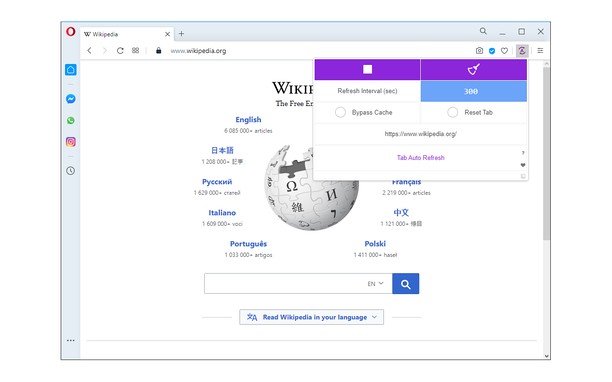Open WhatsApp in the sidebar
612x382 pixels.
click(71, 120)
